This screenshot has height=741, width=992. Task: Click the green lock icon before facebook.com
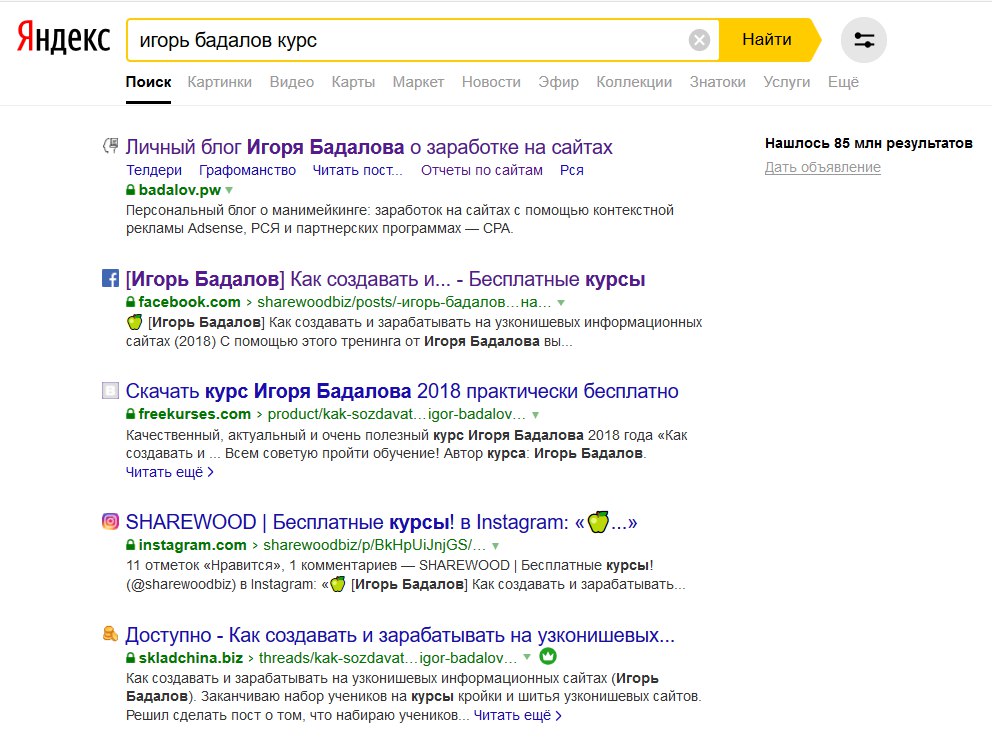click(x=130, y=302)
